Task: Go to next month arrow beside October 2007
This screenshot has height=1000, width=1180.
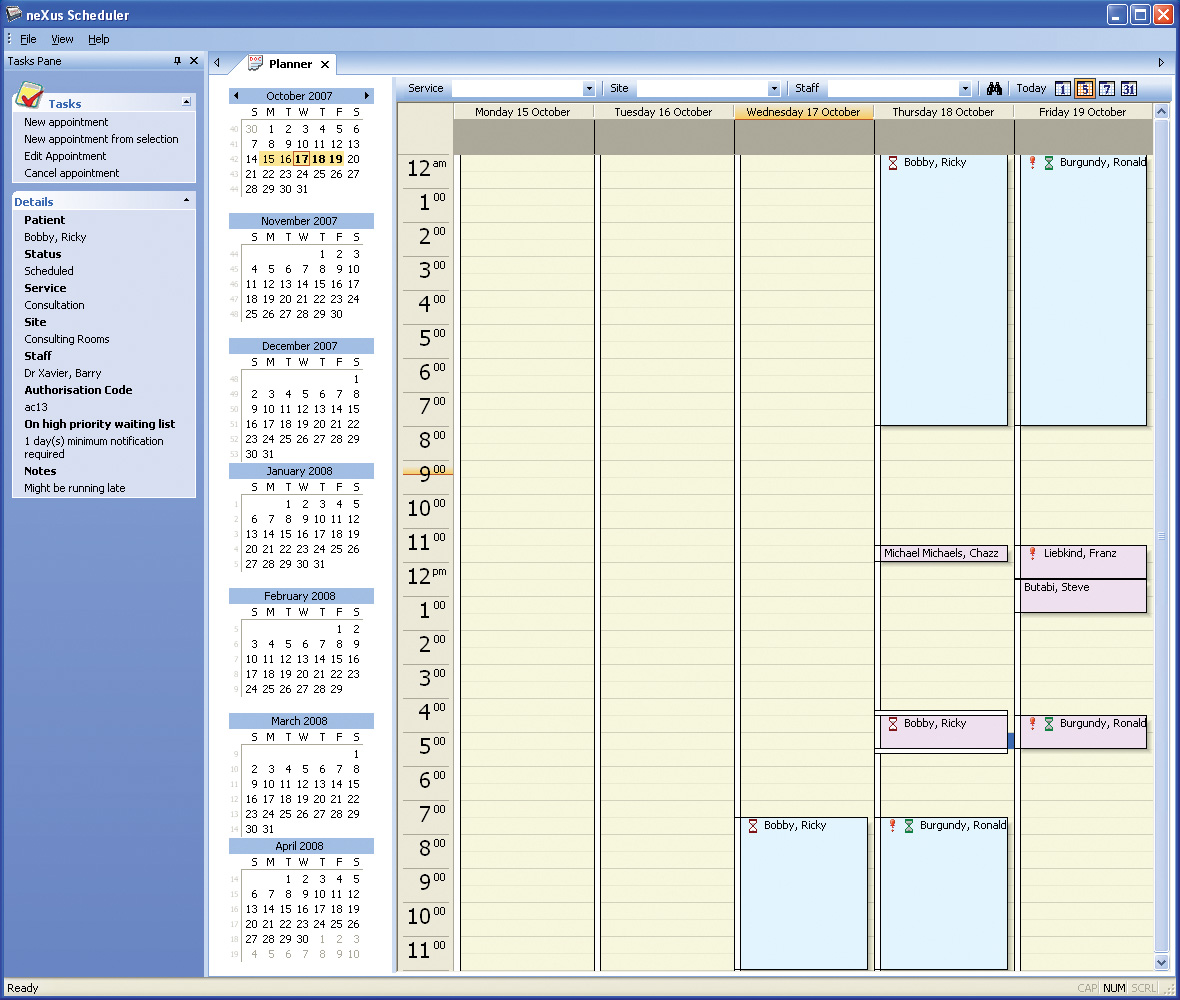Action: point(366,96)
